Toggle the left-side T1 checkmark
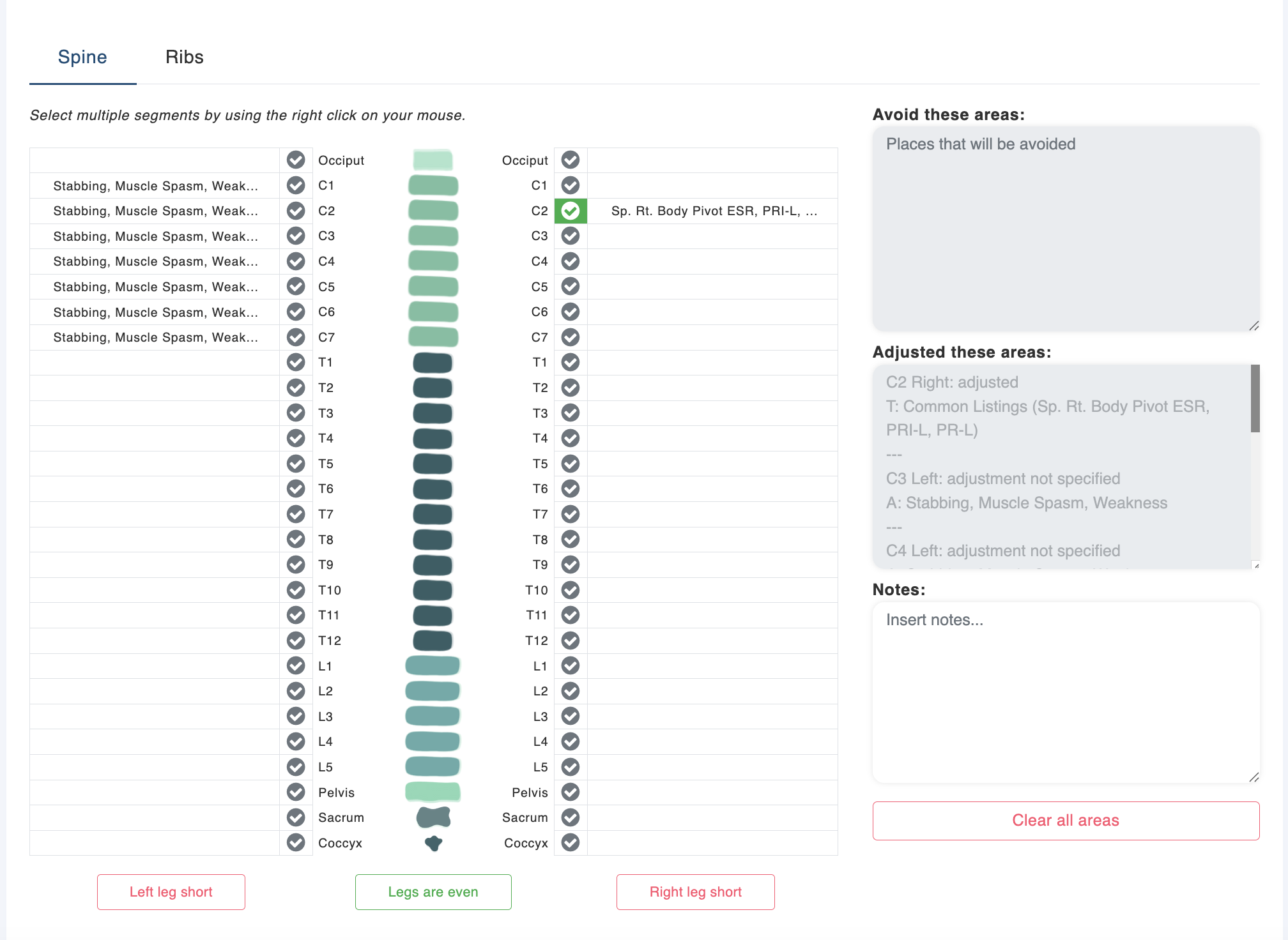This screenshot has height=940, width=1288. click(x=296, y=362)
